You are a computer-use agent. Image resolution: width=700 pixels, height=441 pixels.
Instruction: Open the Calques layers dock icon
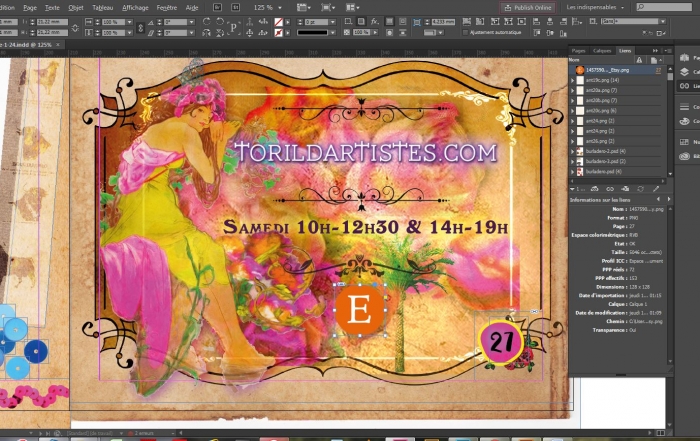click(684, 72)
